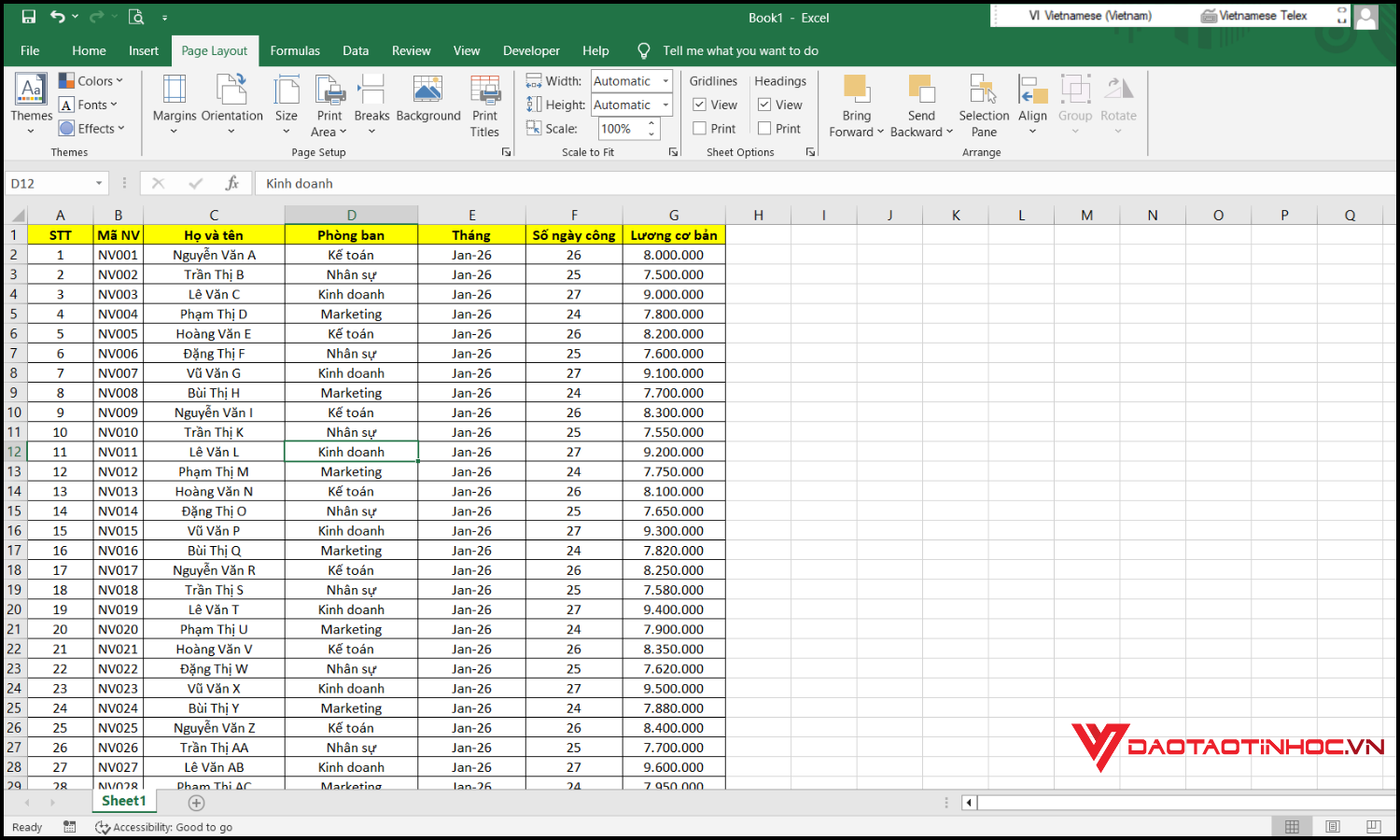
Task: Expand the Themes dropdown
Action: point(31,105)
